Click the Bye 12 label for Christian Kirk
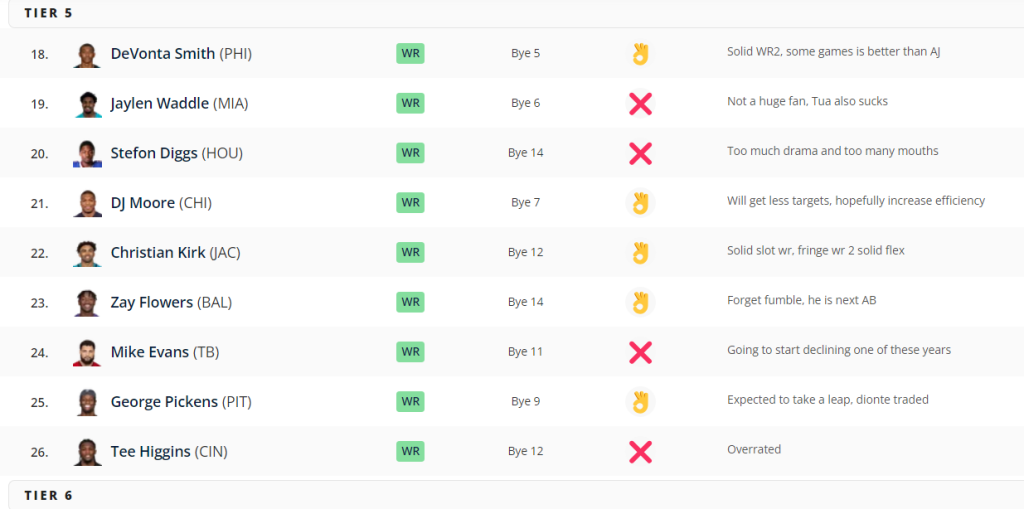This screenshot has height=509, width=1024. click(x=526, y=252)
